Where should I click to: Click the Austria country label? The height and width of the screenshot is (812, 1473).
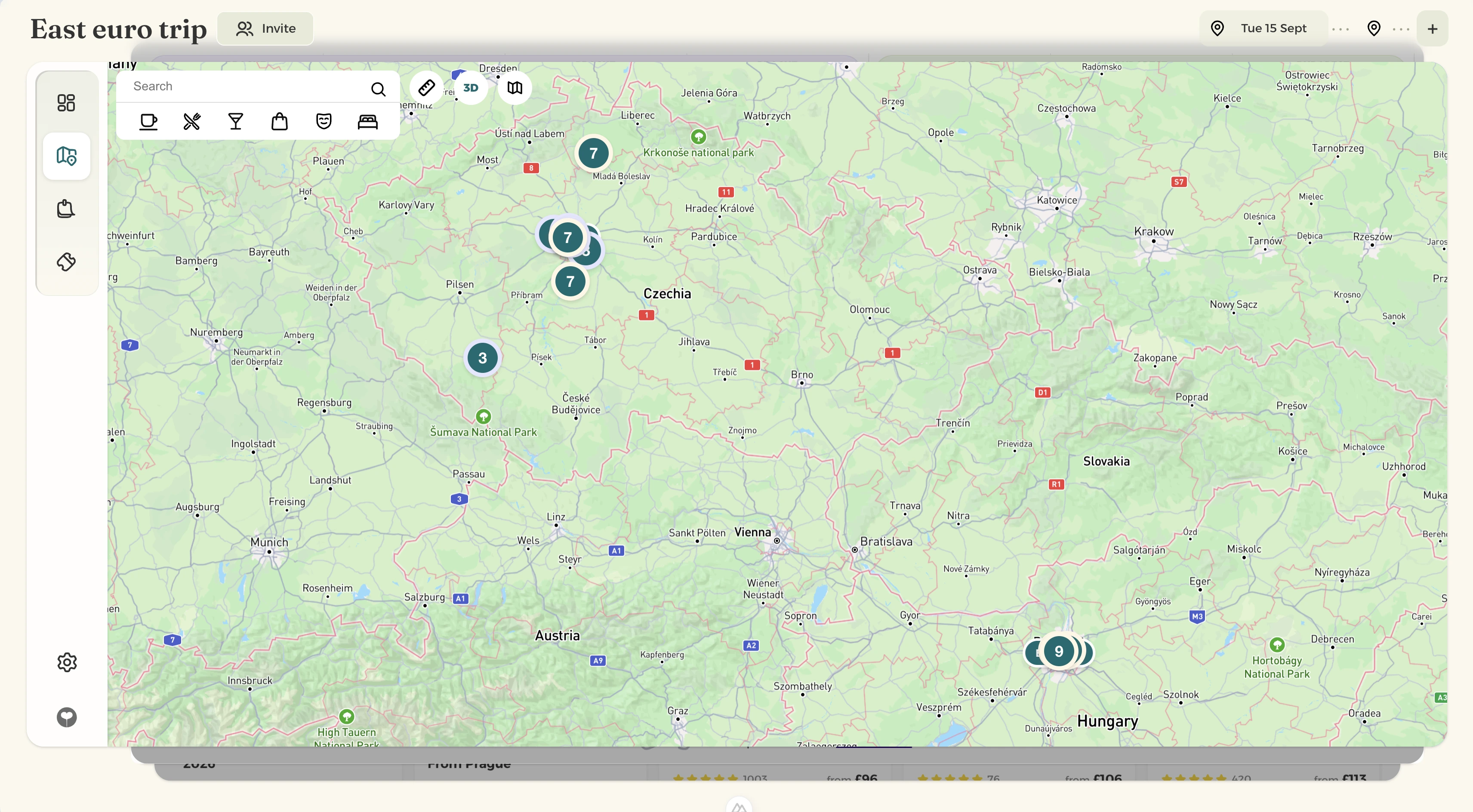558,635
